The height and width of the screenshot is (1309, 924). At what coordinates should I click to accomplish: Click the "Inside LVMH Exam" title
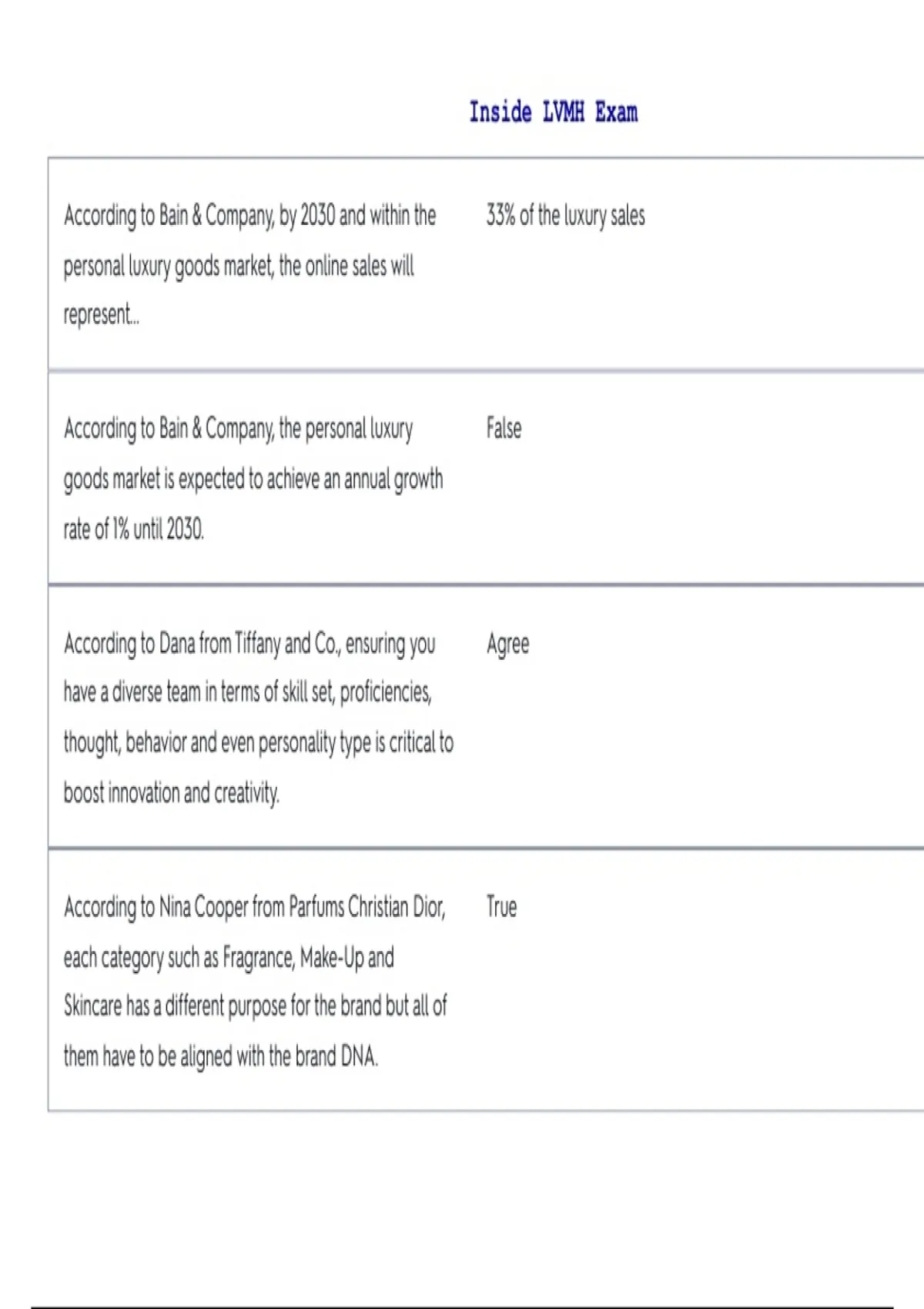[553, 112]
